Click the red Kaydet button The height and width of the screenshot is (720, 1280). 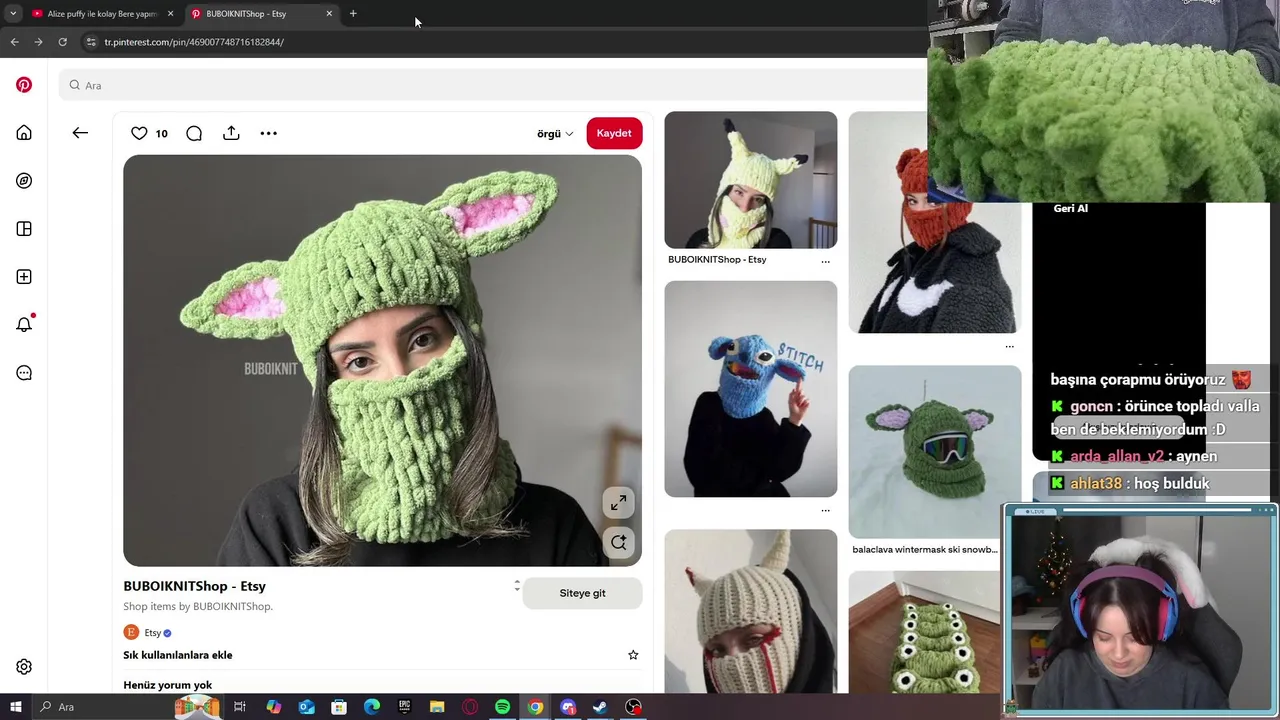(614, 133)
